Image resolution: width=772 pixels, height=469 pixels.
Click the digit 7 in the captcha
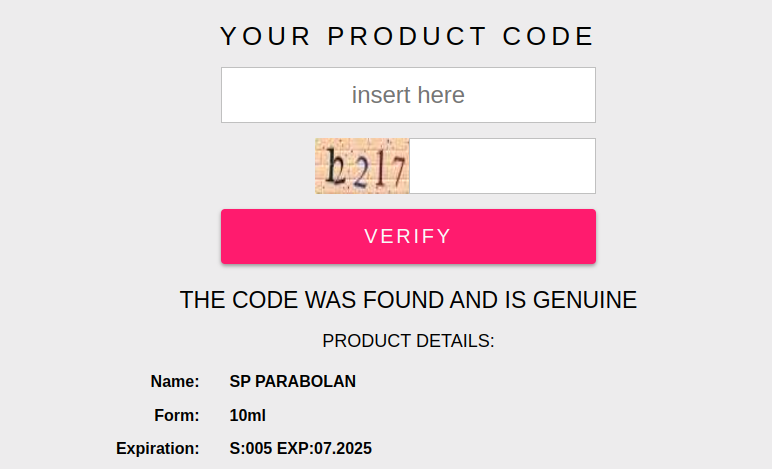click(398, 171)
